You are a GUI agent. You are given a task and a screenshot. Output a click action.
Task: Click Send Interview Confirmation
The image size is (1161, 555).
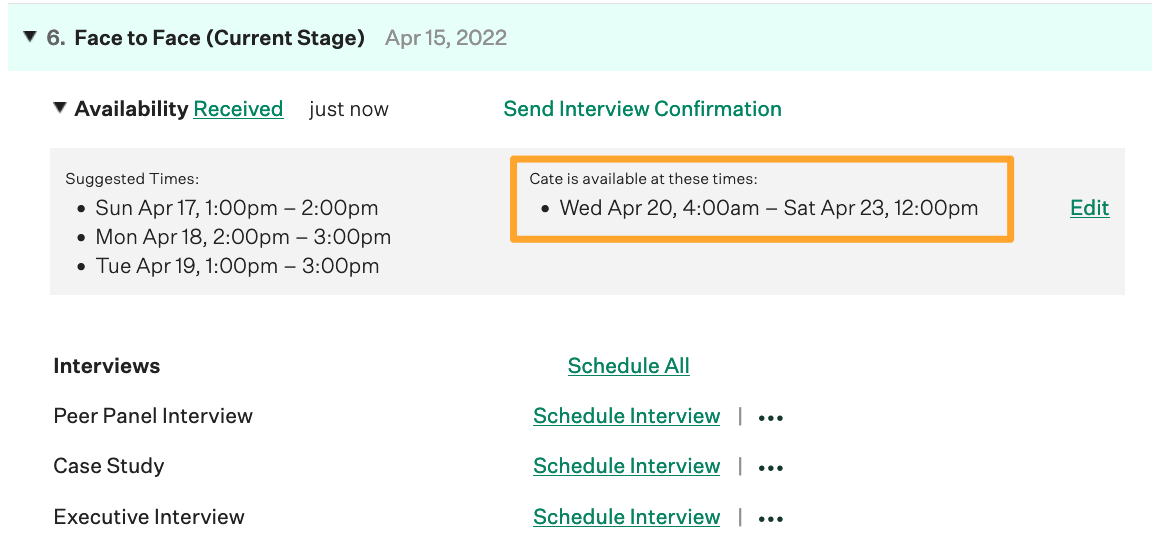click(642, 109)
